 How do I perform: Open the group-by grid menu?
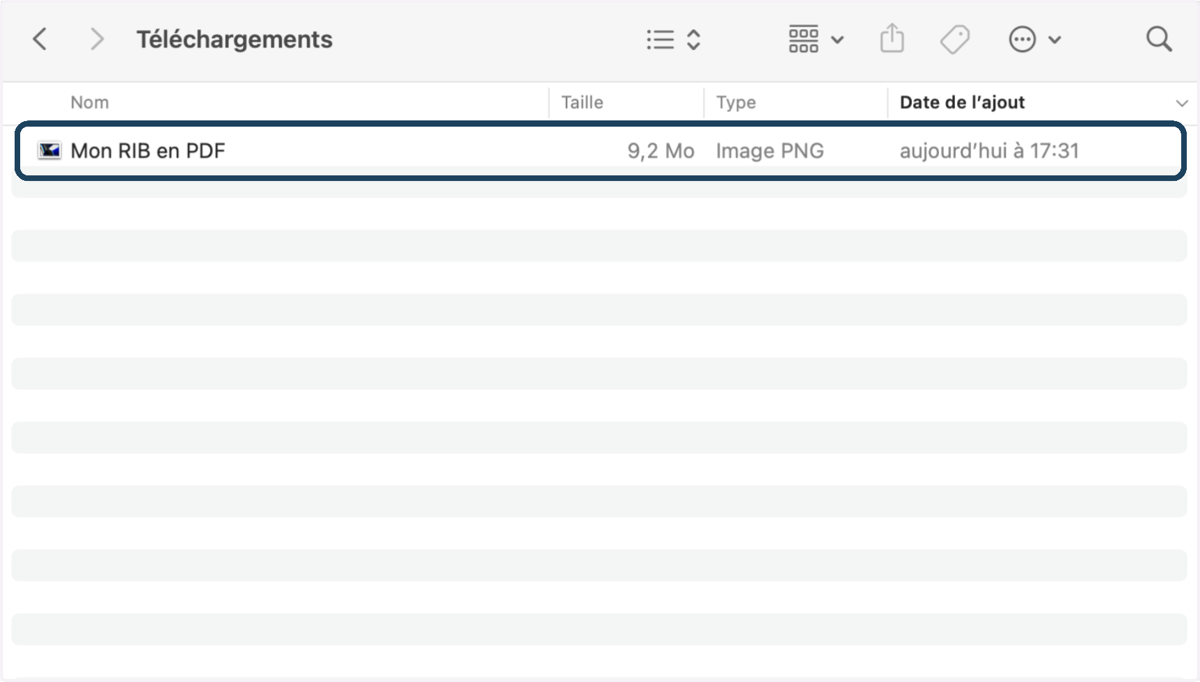816,40
